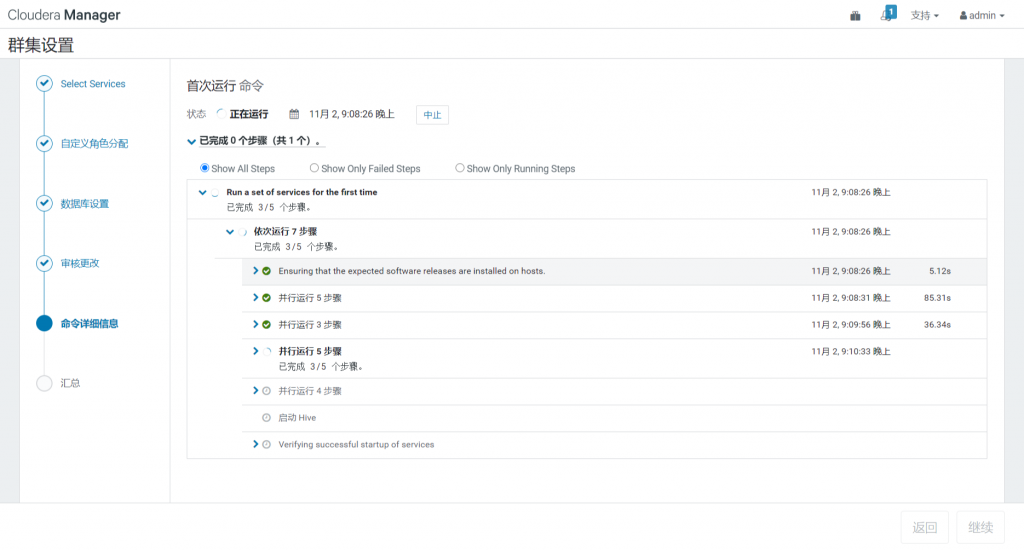Click spinner icon on running 并行运行 5 步骤
This screenshot has width=1024, height=550.
coord(267,351)
